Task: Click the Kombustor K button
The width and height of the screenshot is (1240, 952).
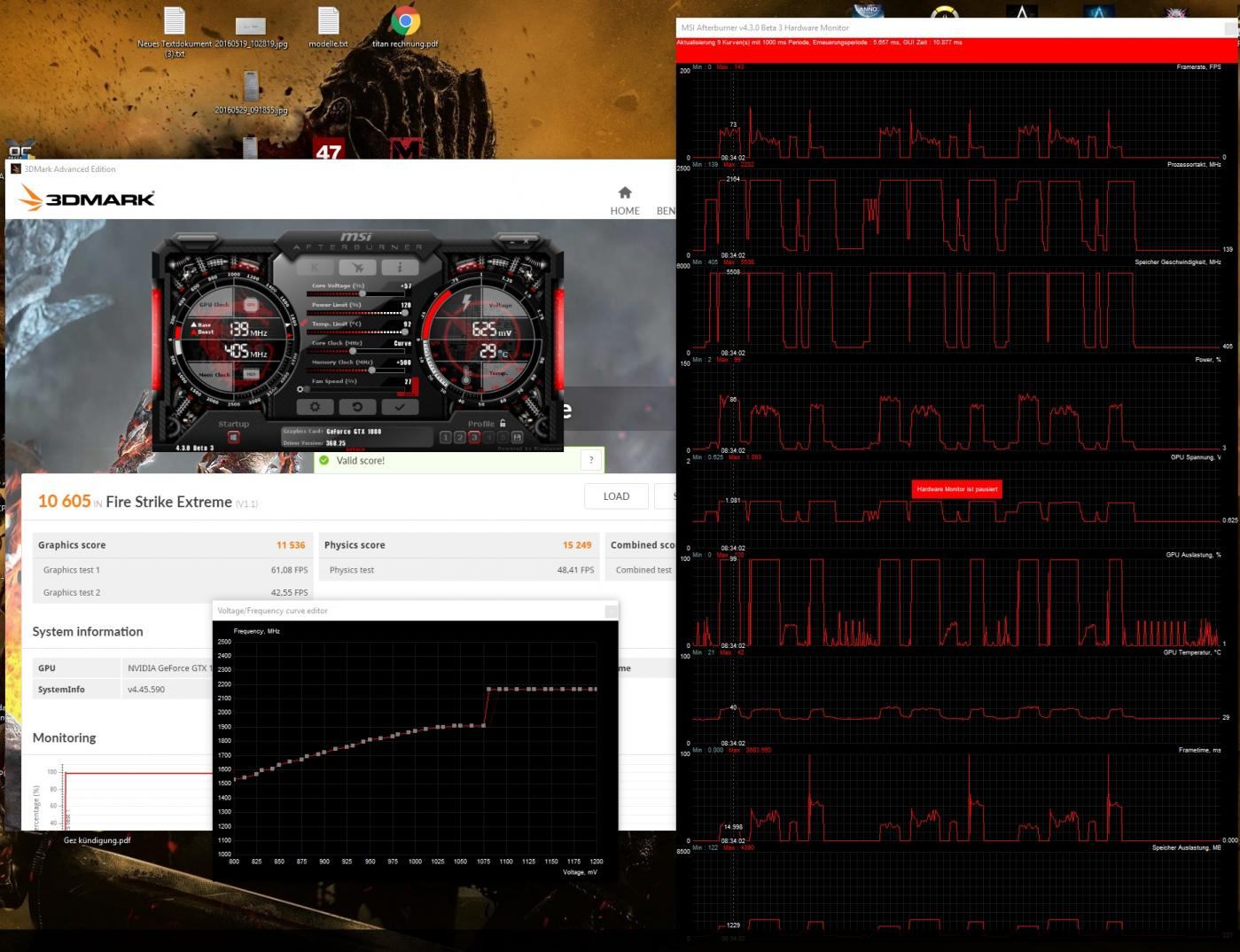Action: point(316,267)
